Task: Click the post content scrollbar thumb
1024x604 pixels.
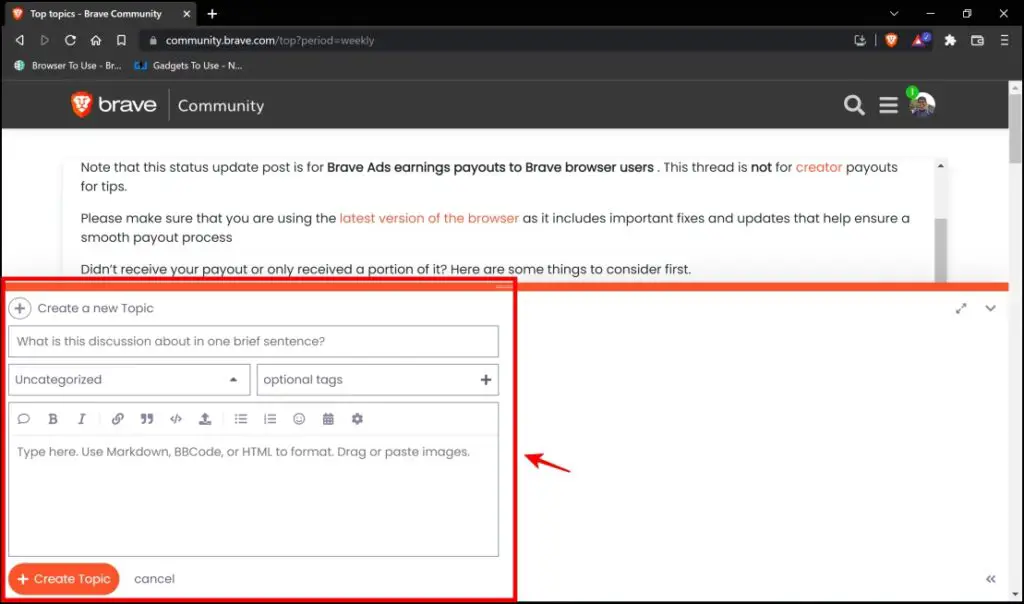Action: 940,249
